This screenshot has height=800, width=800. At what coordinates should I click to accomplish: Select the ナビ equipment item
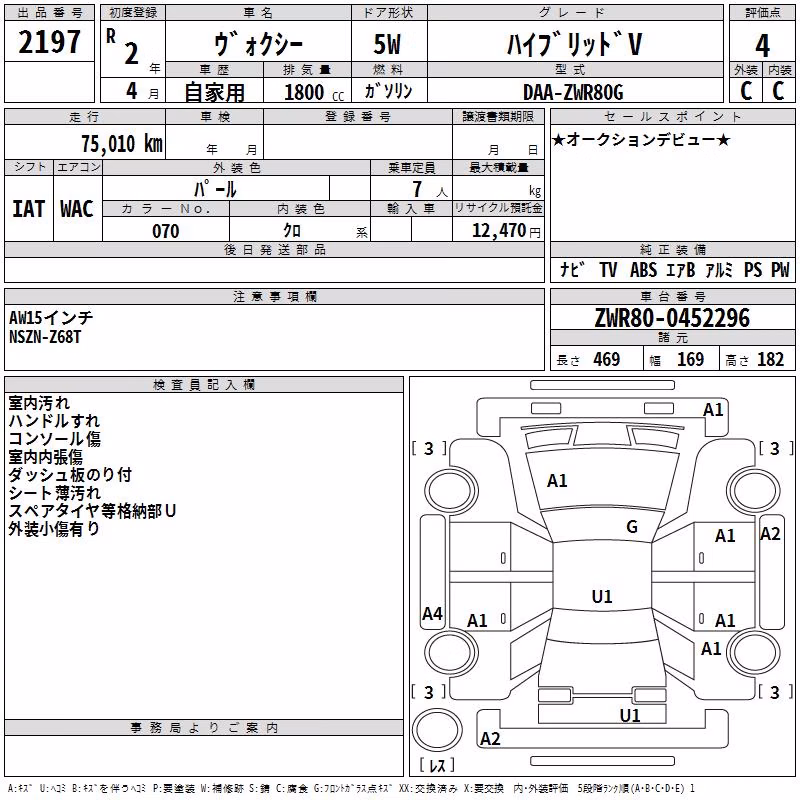click(571, 269)
